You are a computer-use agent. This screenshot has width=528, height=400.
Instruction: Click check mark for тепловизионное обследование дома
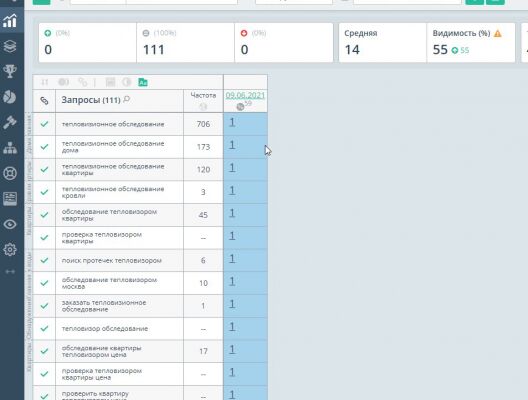(x=44, y=147)
